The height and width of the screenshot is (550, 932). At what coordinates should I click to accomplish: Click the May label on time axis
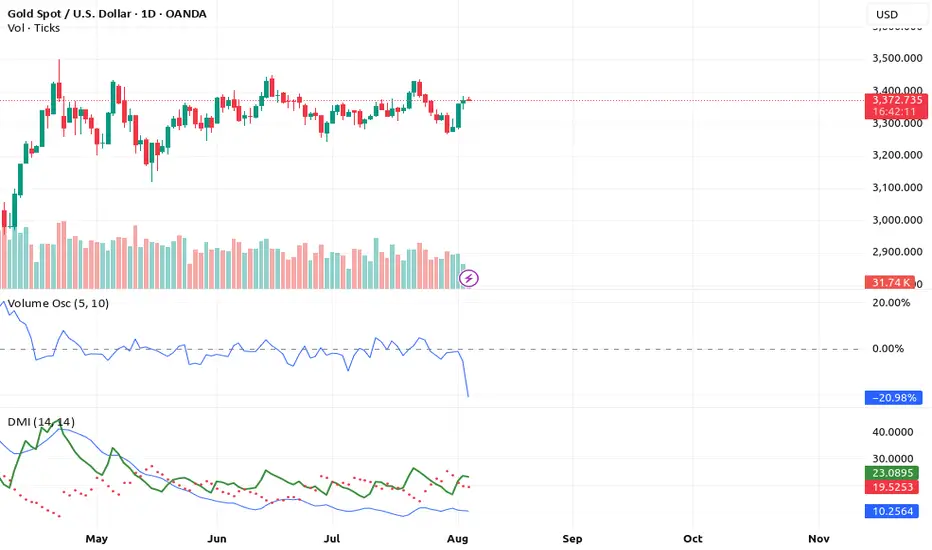(97, 539)
